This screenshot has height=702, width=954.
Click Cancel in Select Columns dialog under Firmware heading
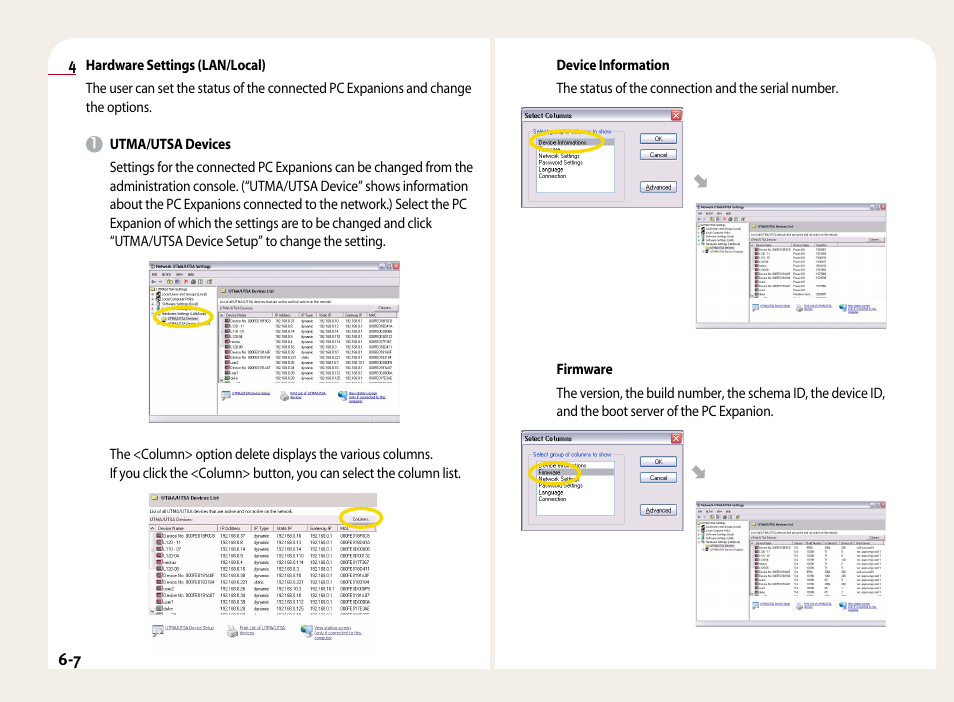click(658, 478)
